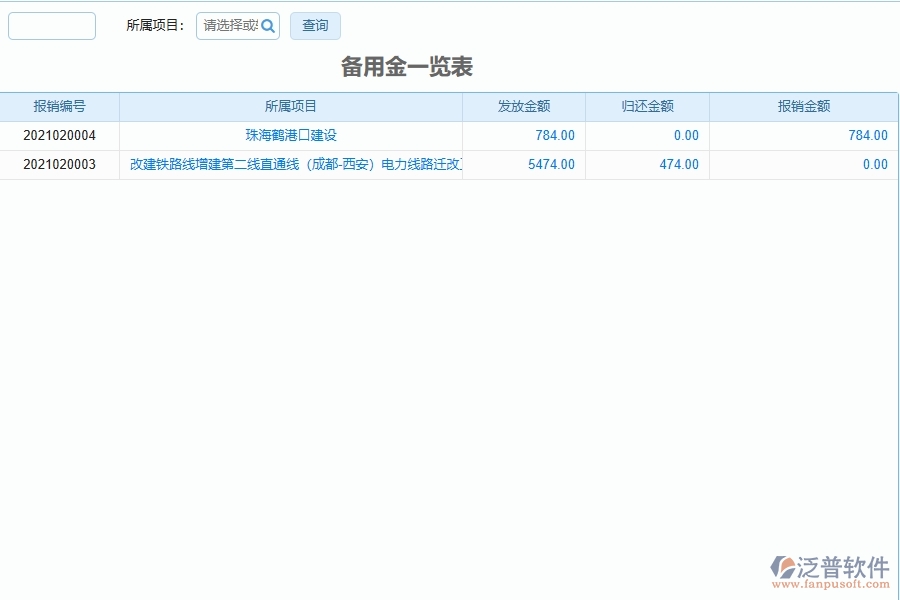Click the empty search input field
Viewport: 900px width, 600px height.
click(x=51, y=25)
